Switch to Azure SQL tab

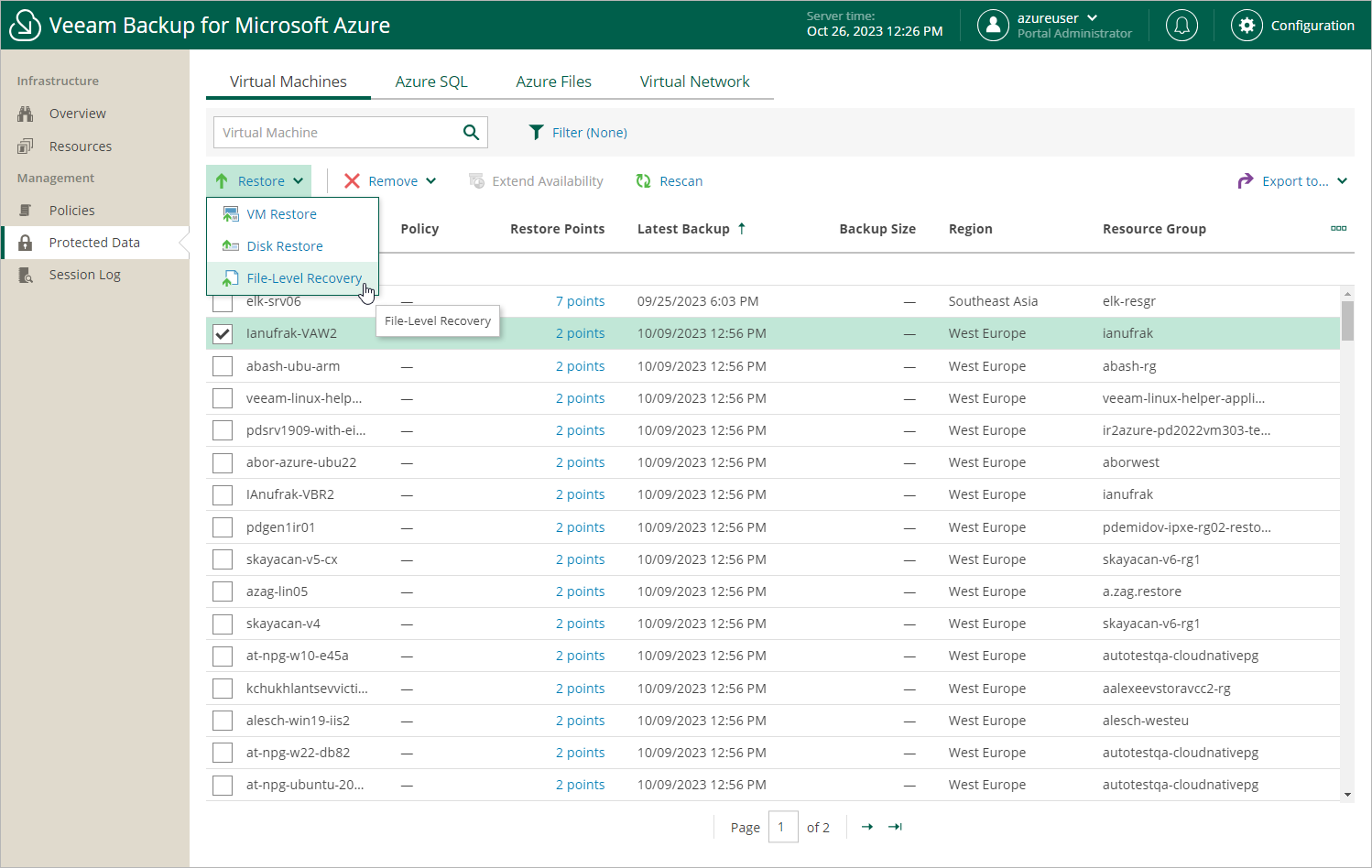pyautogui.click(x=431, y=81)
